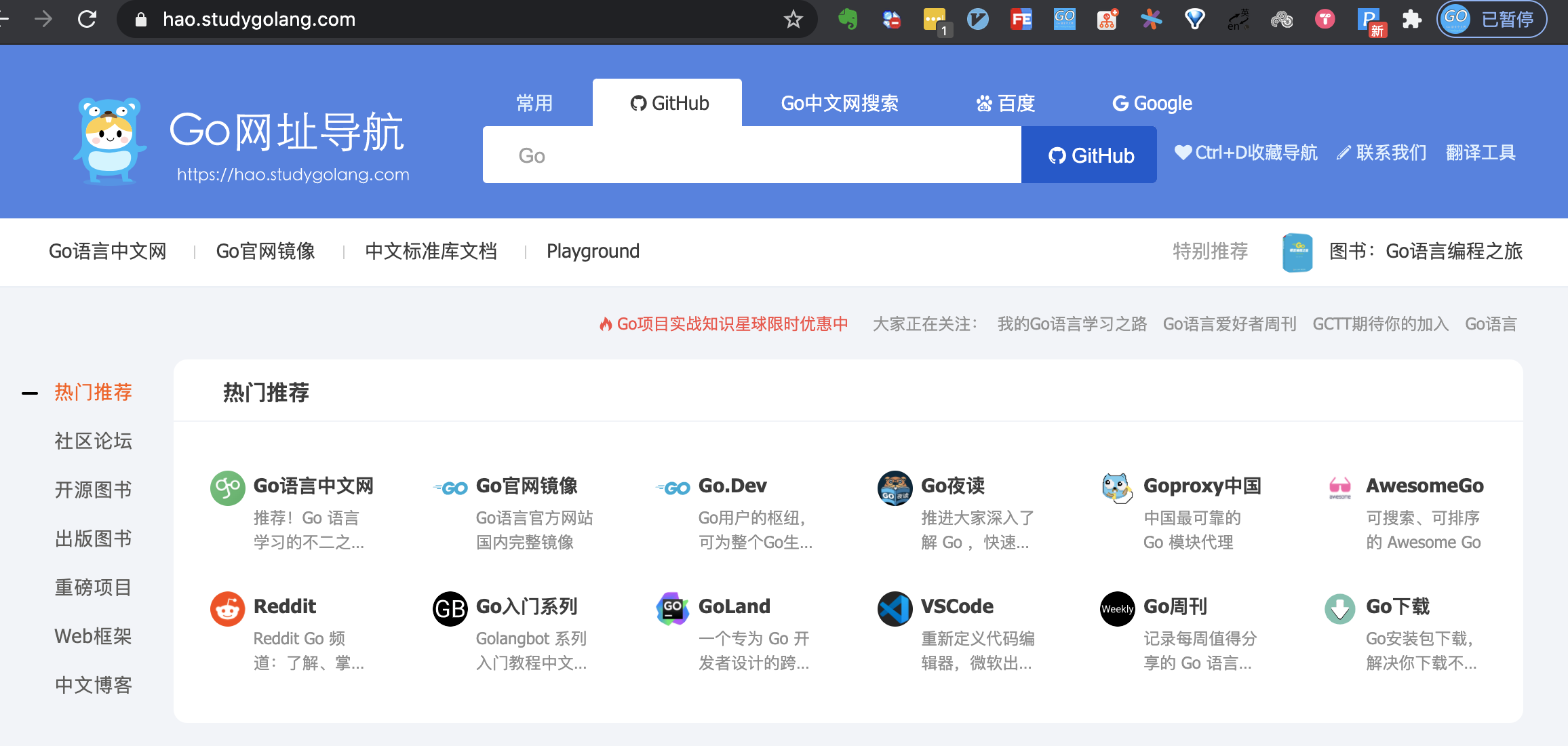Screen dimensions: 1568x746
Task: Click the Go下载 download arrow icon
Action: pos(1339,608)
